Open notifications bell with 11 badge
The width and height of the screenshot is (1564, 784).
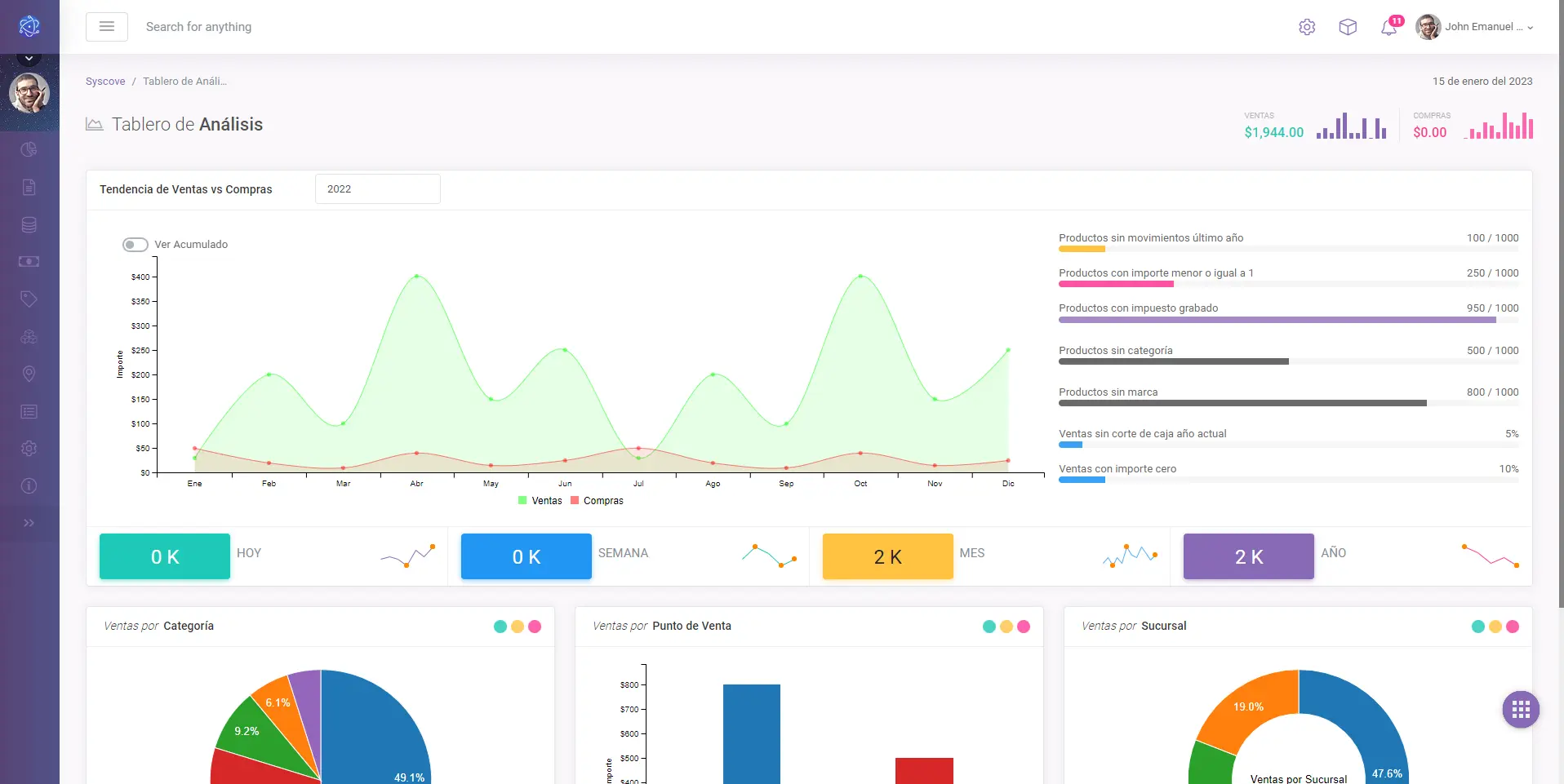[x=1388, y=28]
